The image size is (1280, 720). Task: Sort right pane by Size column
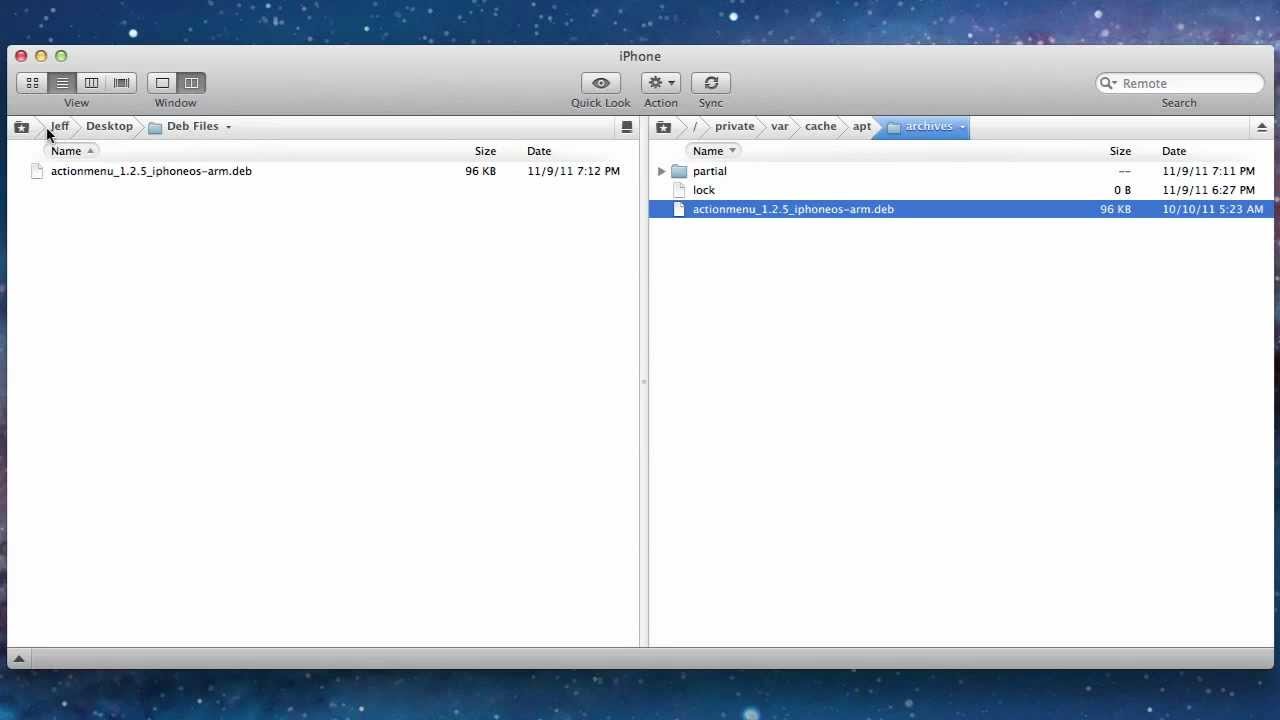point(1120,151)
